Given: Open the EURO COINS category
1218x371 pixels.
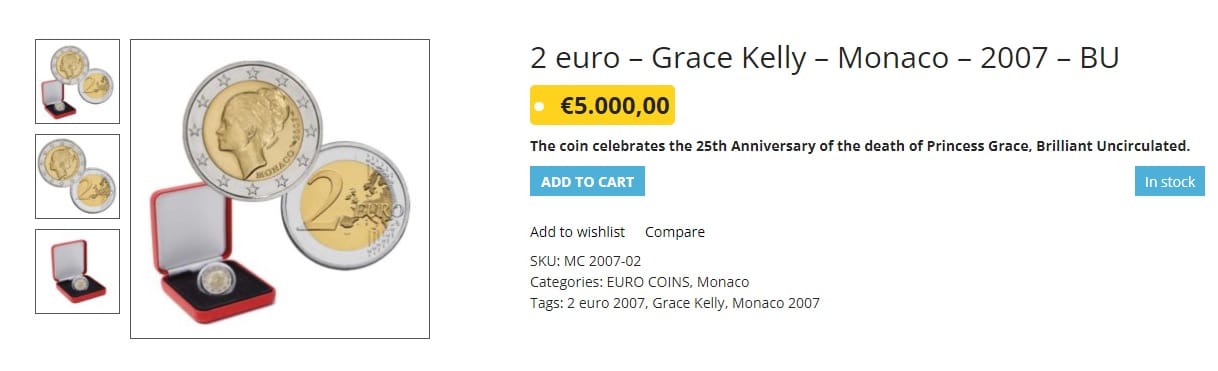Looking at the screenshot, I should coord(648,282).
